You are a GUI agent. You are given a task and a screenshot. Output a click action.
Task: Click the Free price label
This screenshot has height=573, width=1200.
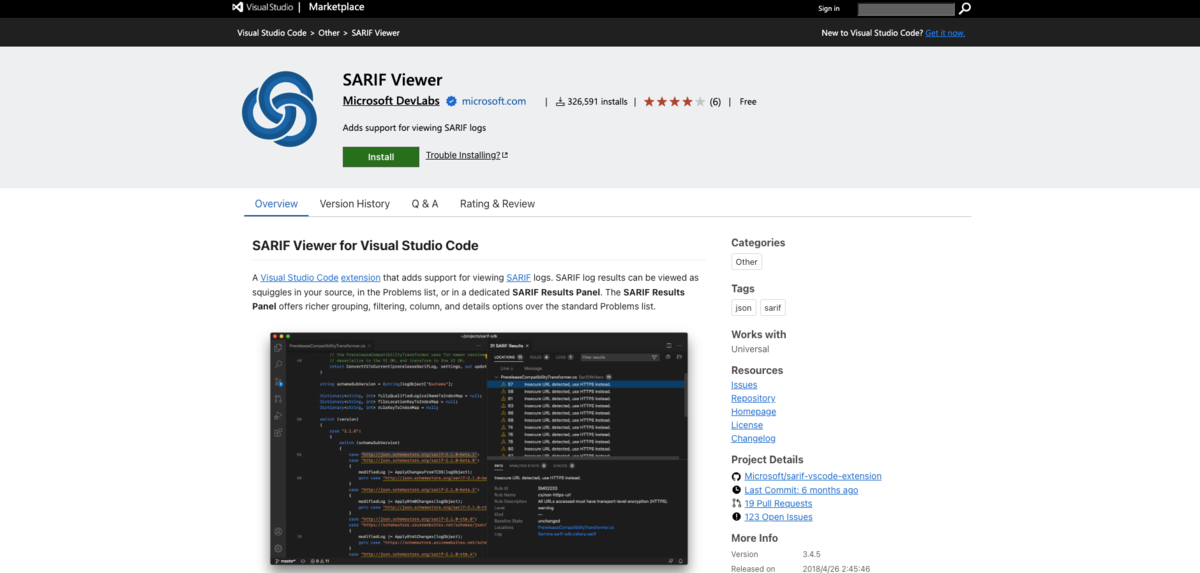pos(748,101)
